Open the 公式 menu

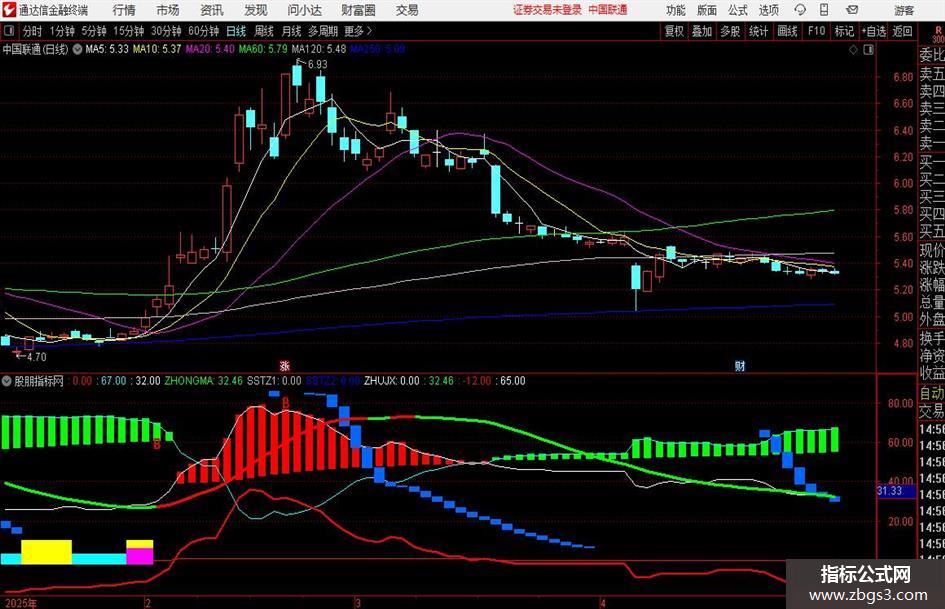738,10
